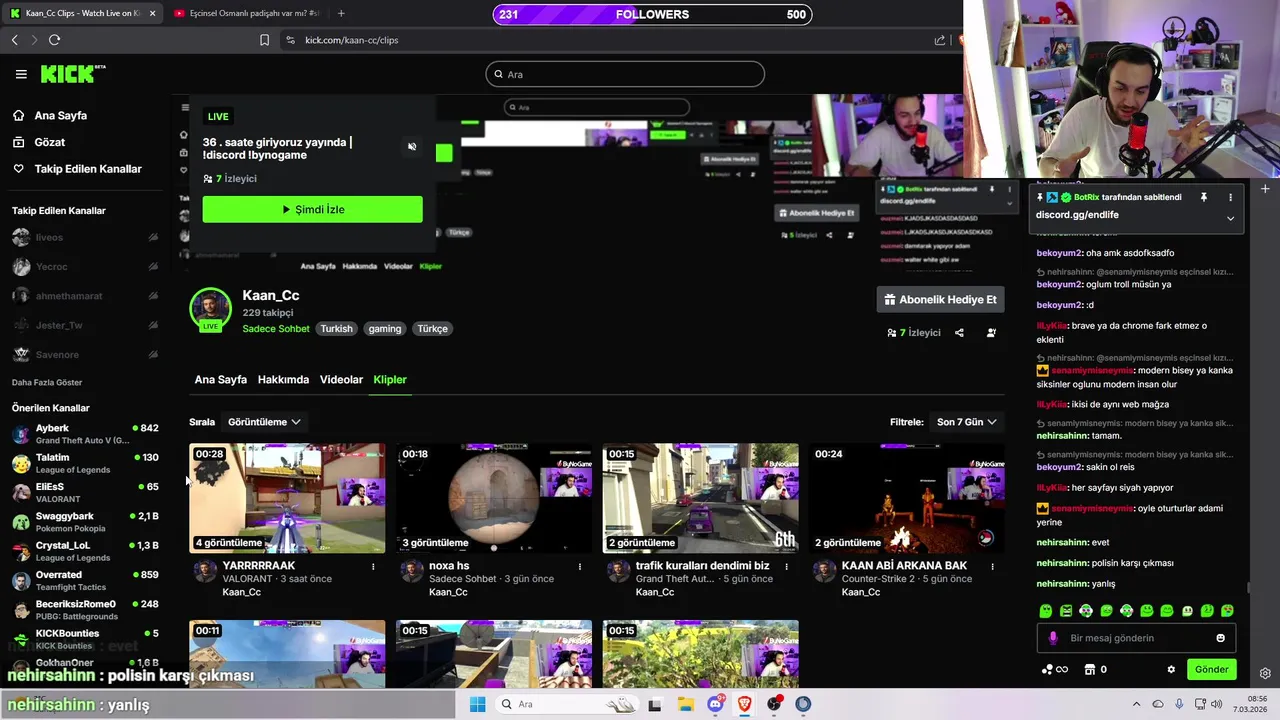Bookmark this page via address bar icon

pyautogui.click(x=264, y=40)
